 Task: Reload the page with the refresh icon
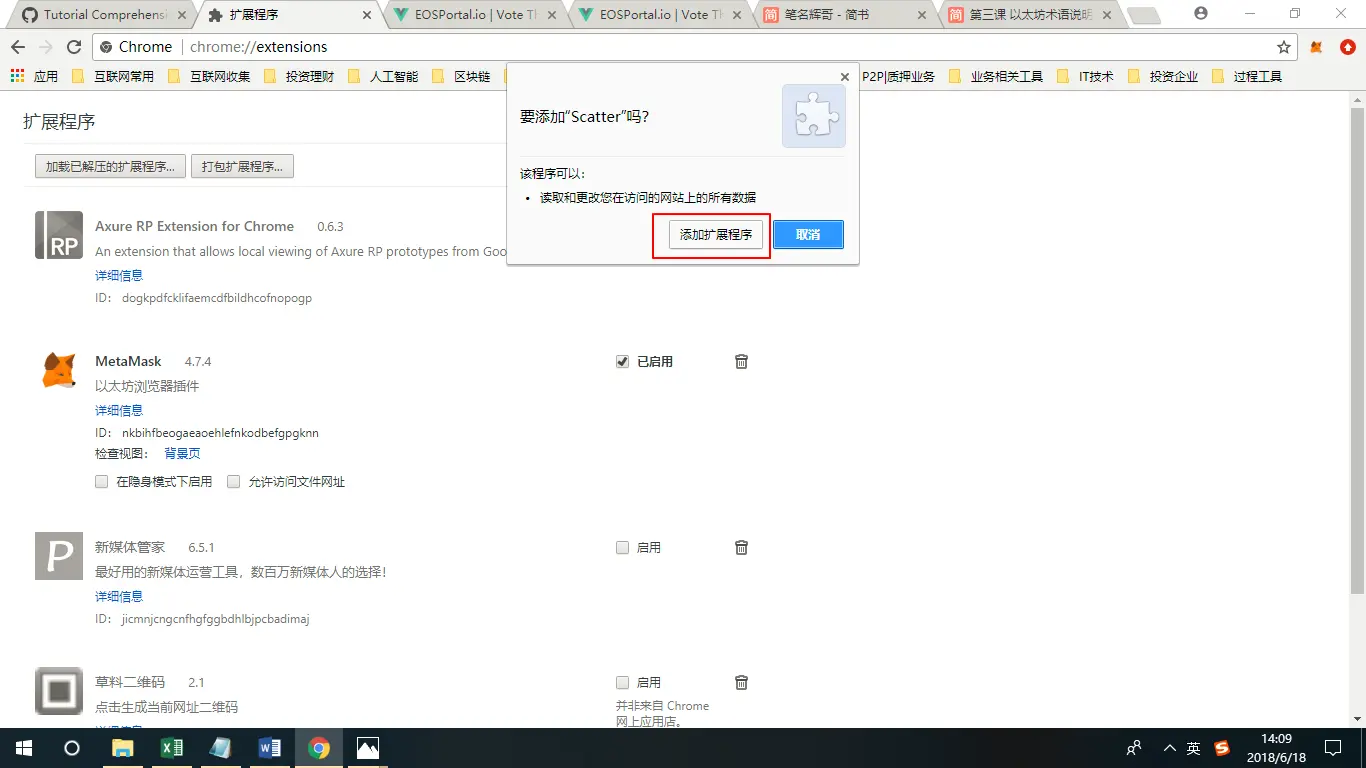tap(73, 47)
